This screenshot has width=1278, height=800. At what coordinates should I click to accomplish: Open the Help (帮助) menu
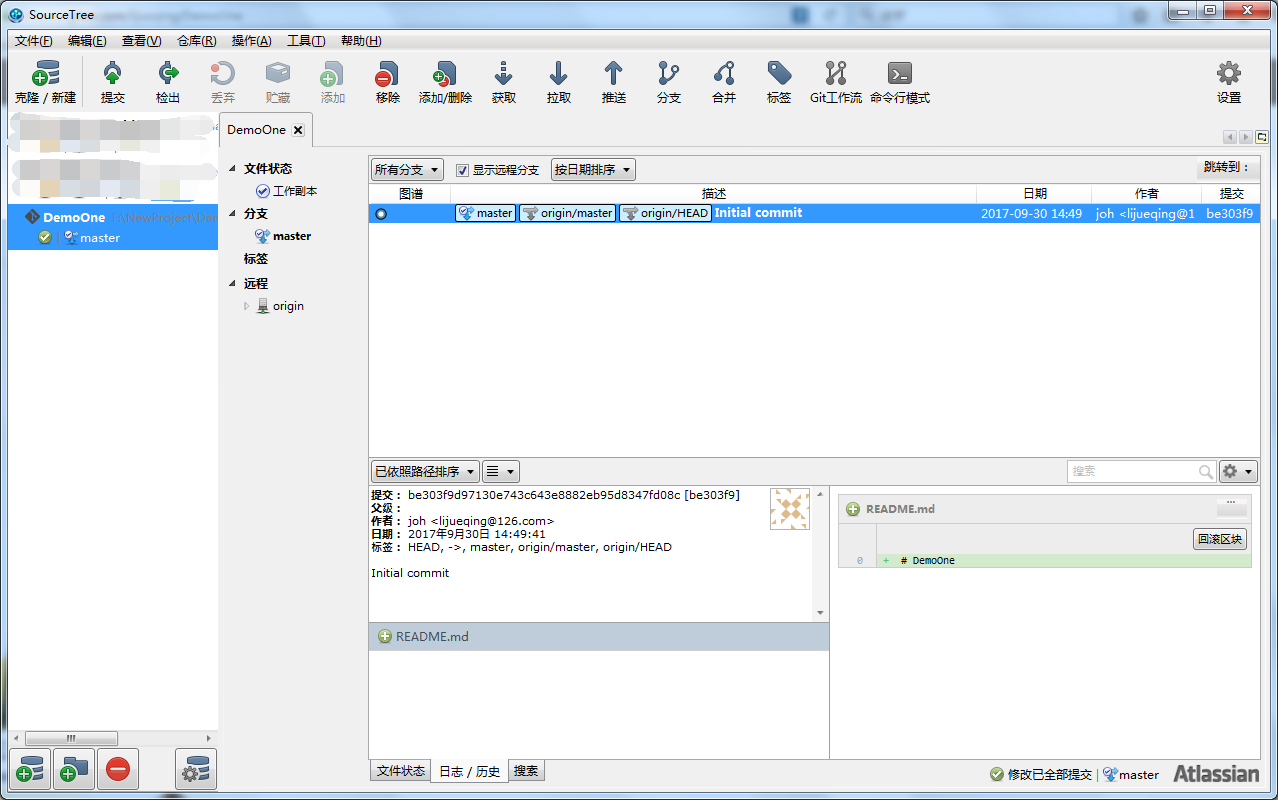pos(361,41)
